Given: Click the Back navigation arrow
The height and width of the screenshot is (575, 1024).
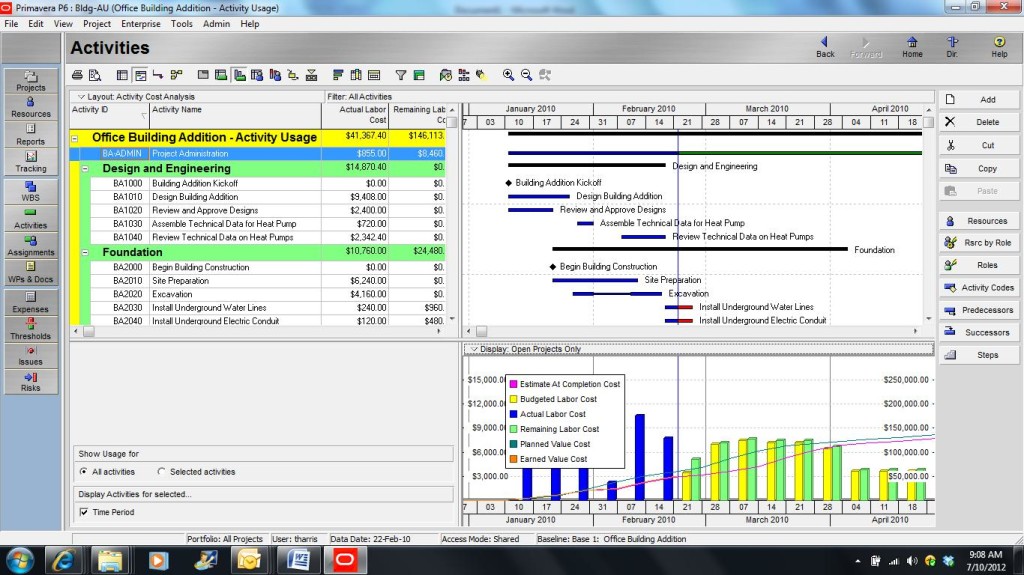Looking at the screenshot, I should click(825, 47).
